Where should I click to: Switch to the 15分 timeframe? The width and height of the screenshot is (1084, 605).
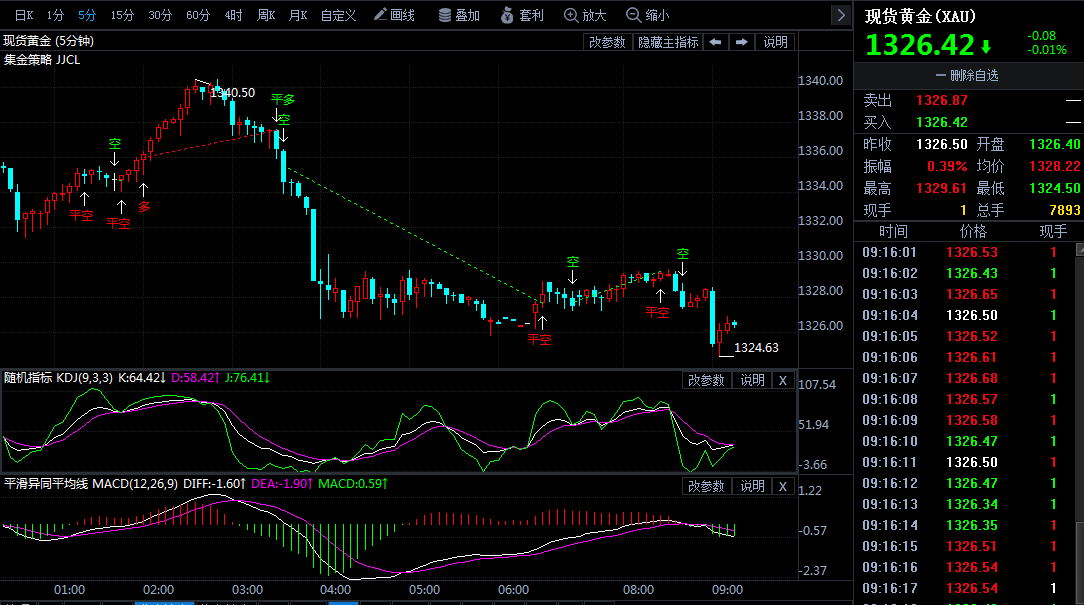(122, 15)
